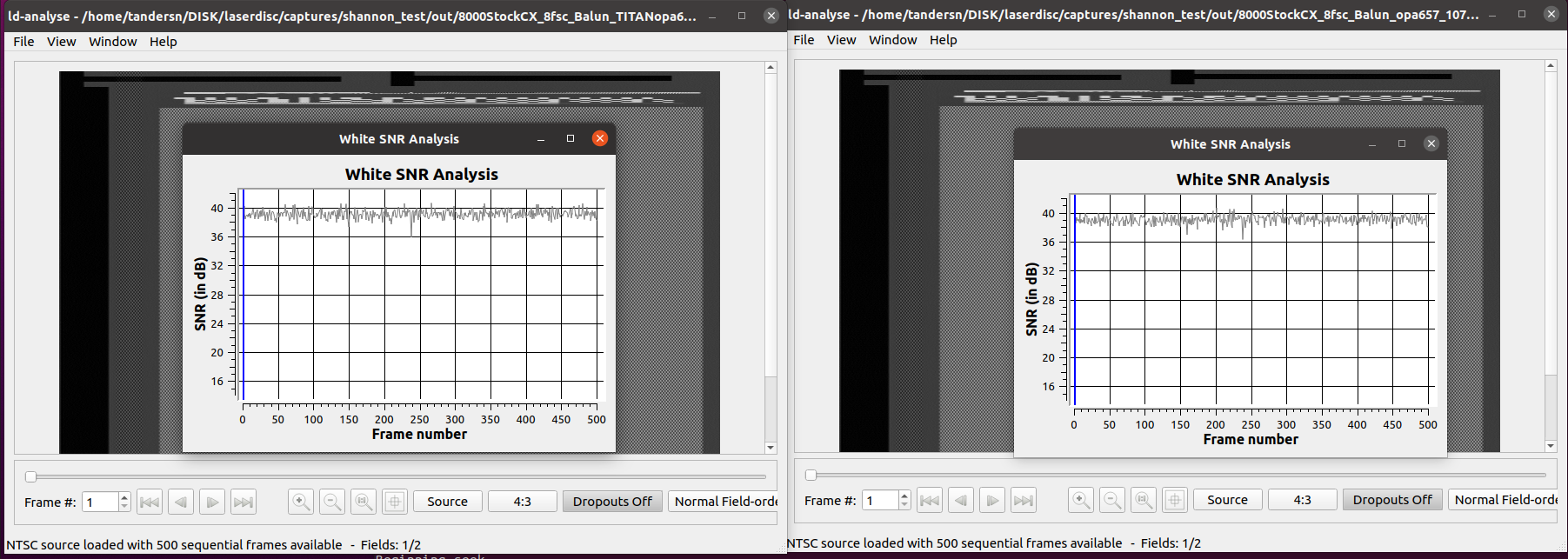The image size is (1568, 559).
Task: Reset zoom to original size in left window
Action: click(364, 502)
